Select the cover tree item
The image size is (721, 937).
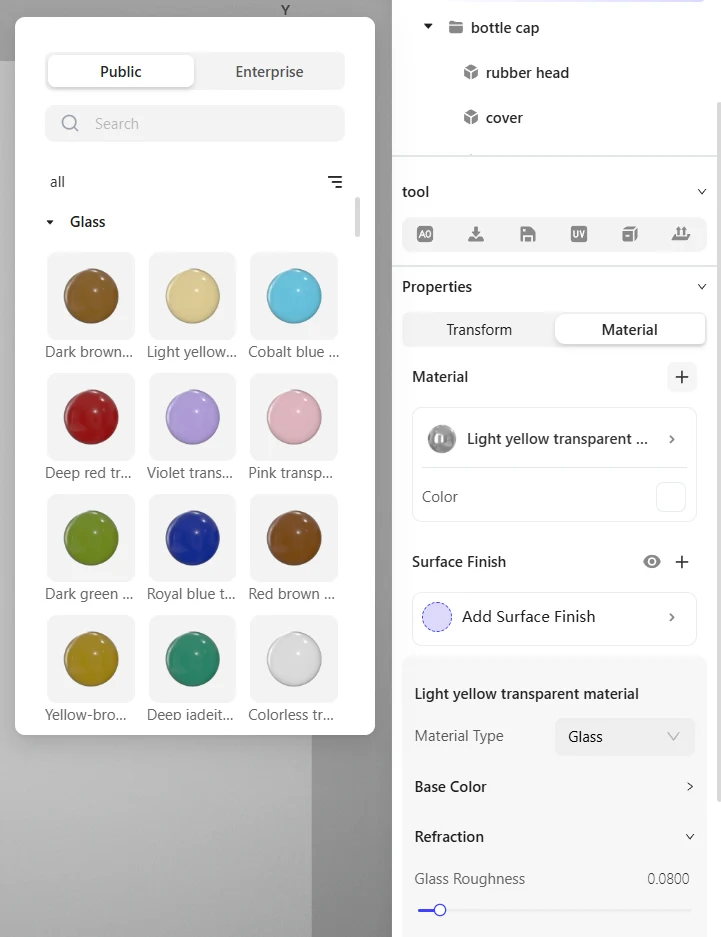click(x=493, y=118)
